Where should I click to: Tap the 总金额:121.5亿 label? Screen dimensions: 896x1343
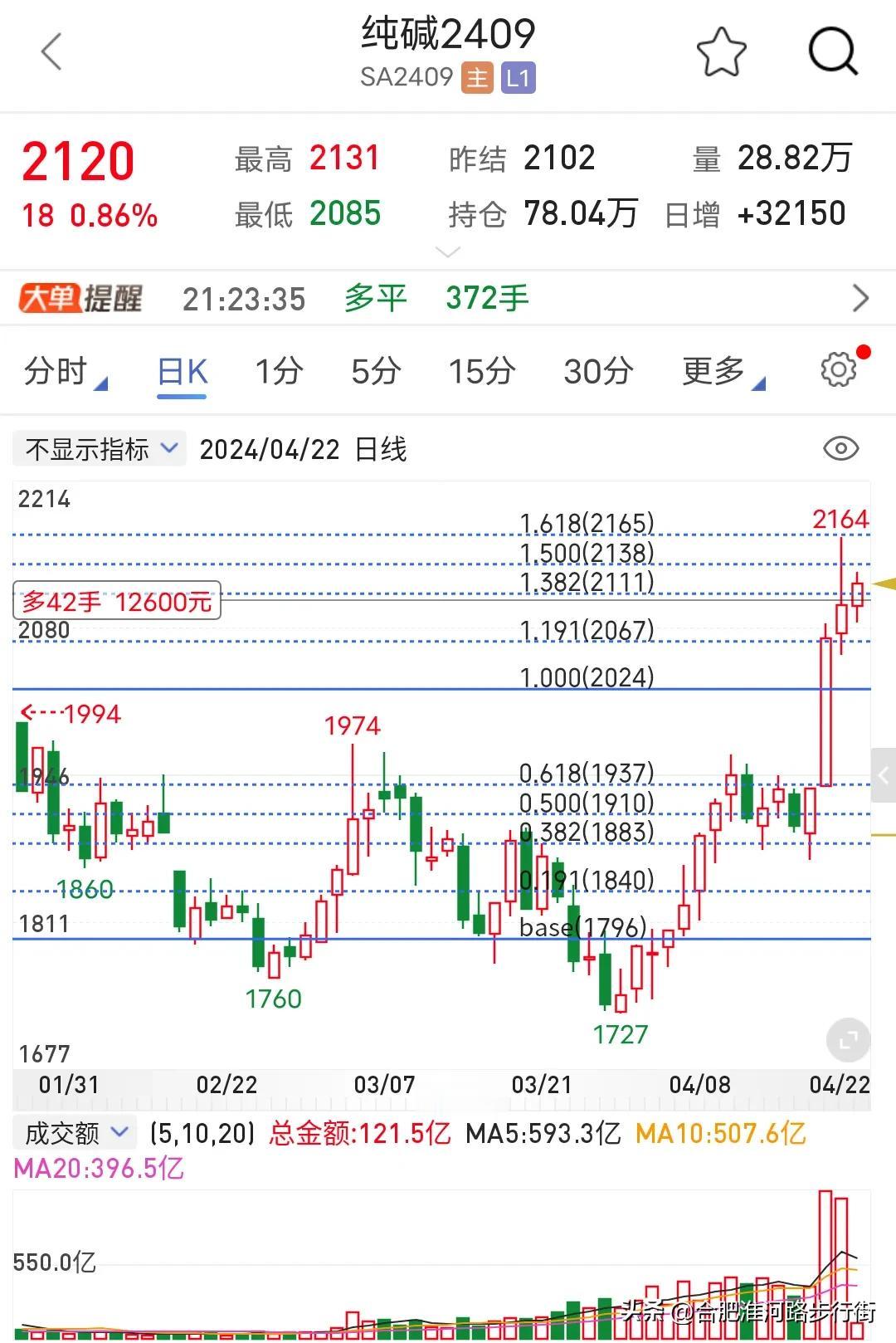point(359,1133)
